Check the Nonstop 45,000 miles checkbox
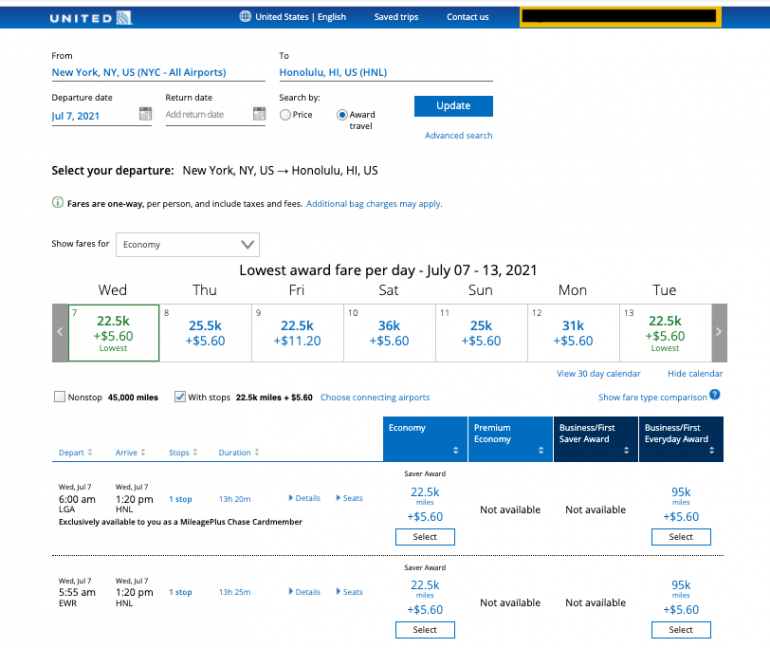The image size is (770, 648). tap(60, 397)
